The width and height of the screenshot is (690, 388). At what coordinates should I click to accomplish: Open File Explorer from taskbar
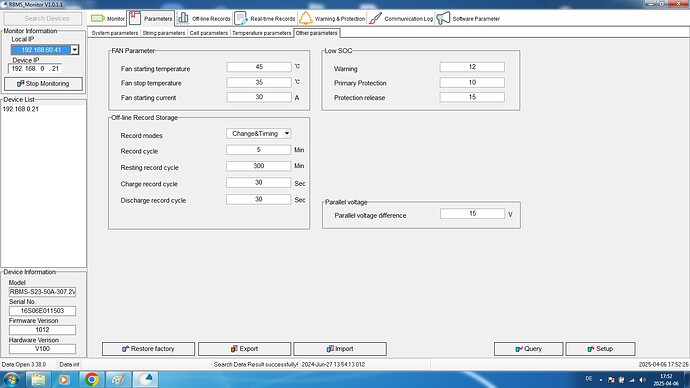coord(38,379)
